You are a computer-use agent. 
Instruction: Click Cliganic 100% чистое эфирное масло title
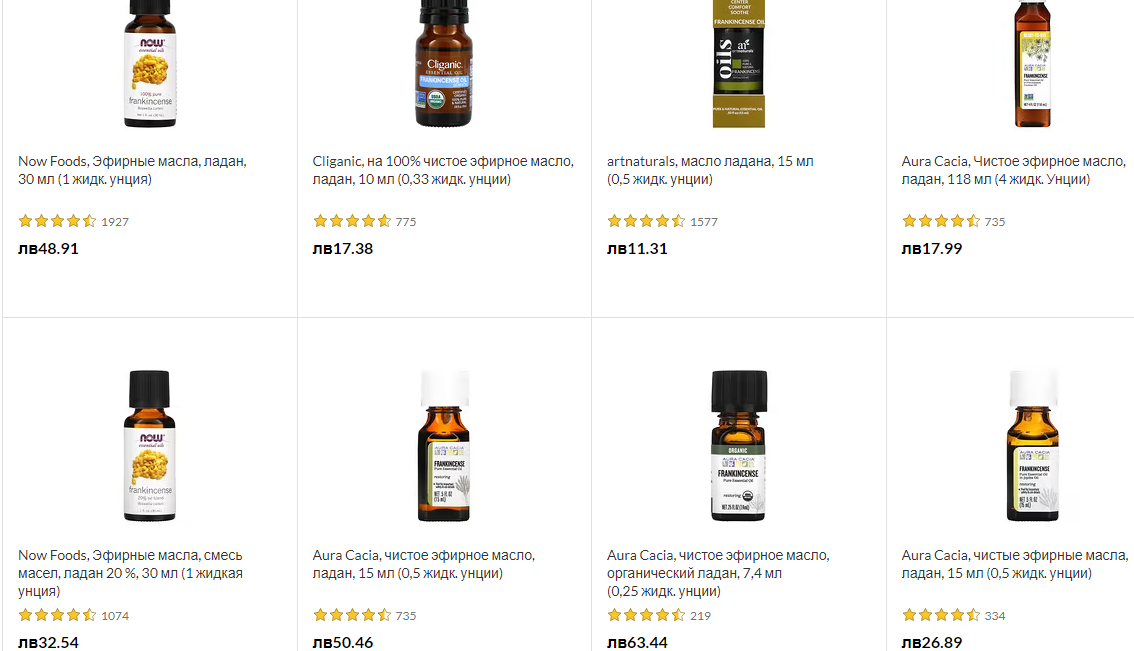tap(443, 170)
